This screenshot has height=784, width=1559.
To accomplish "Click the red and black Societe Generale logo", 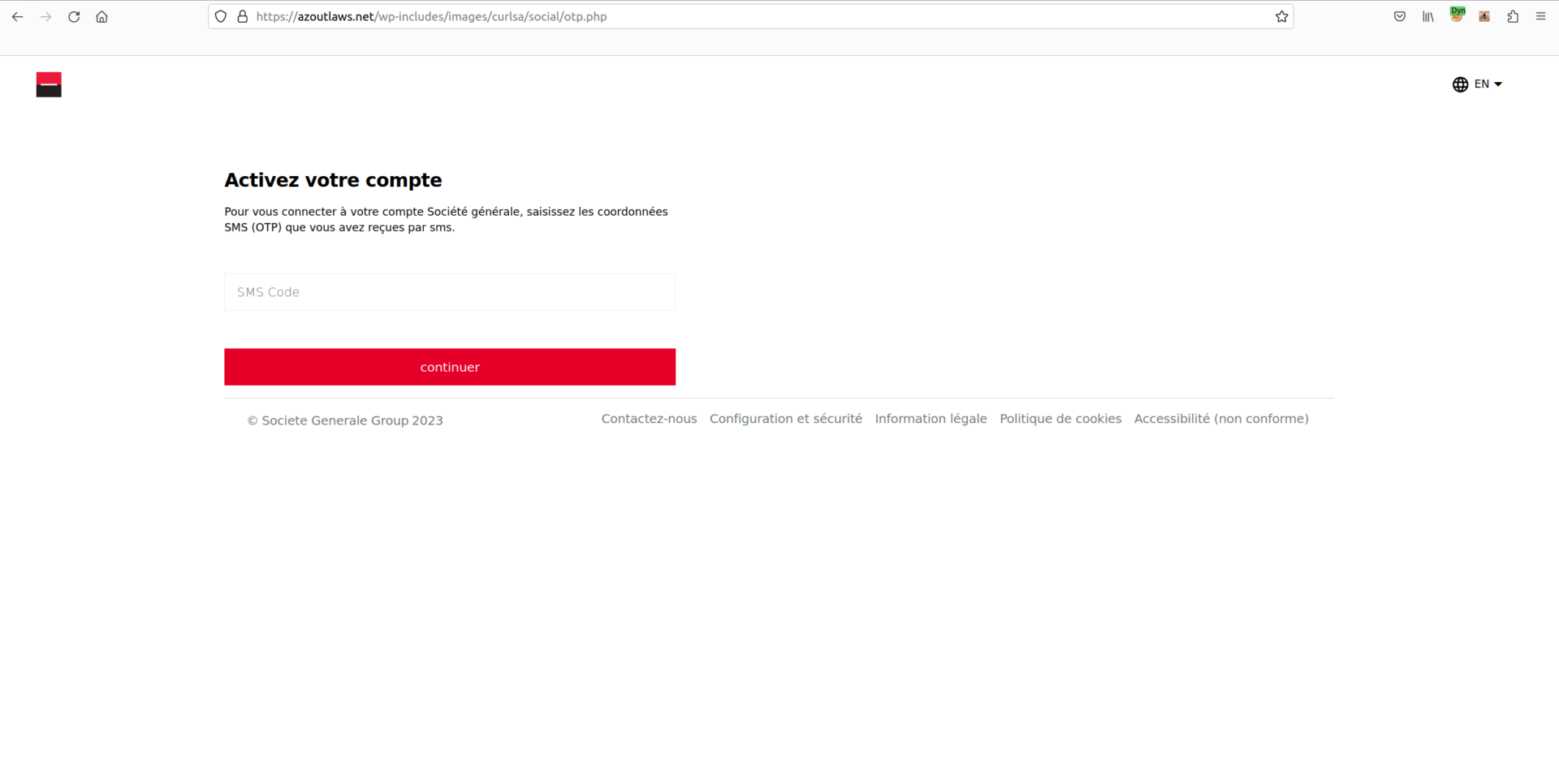I will (49, 84).
